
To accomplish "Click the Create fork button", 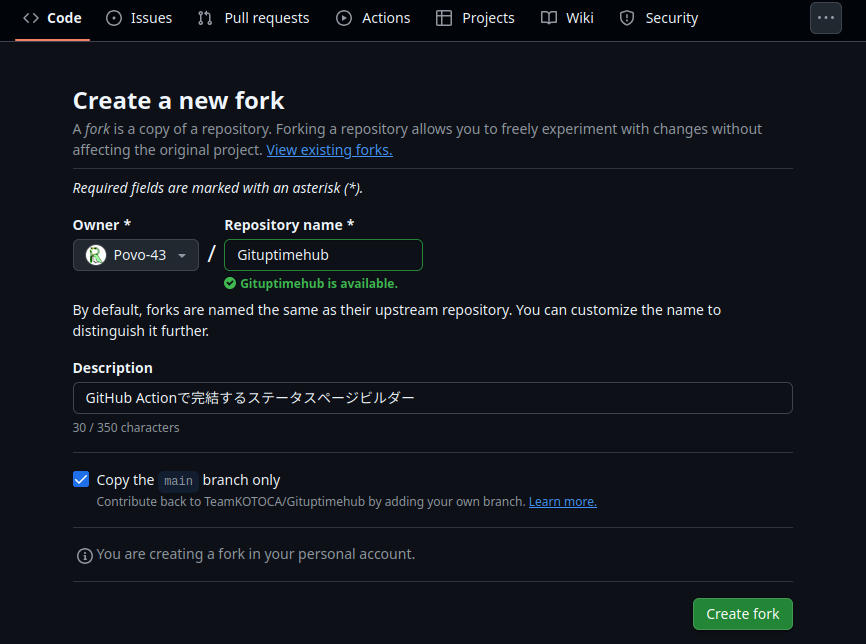I will 742,613.
